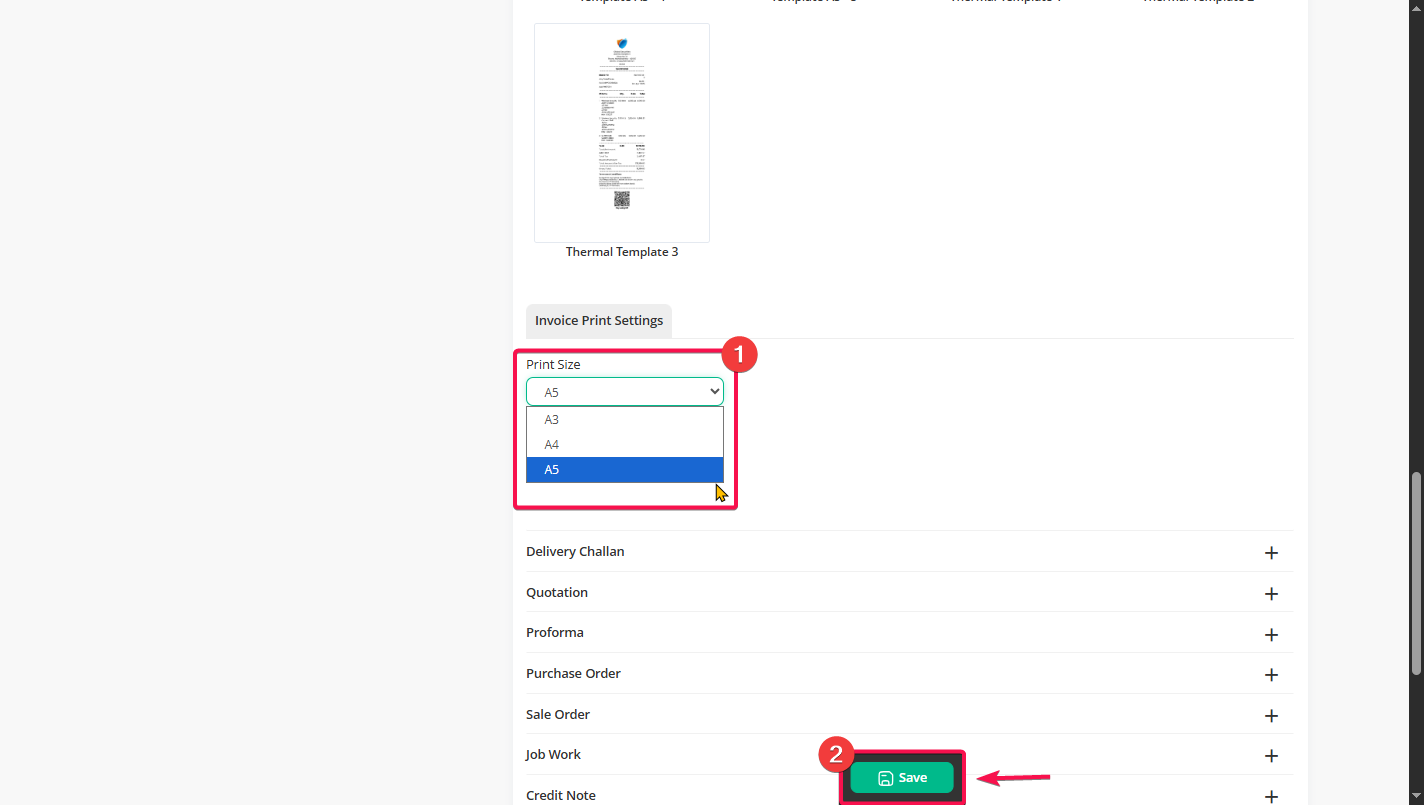
Task: Expand Job Work with the plus icon
Action: coord(1271,756)
